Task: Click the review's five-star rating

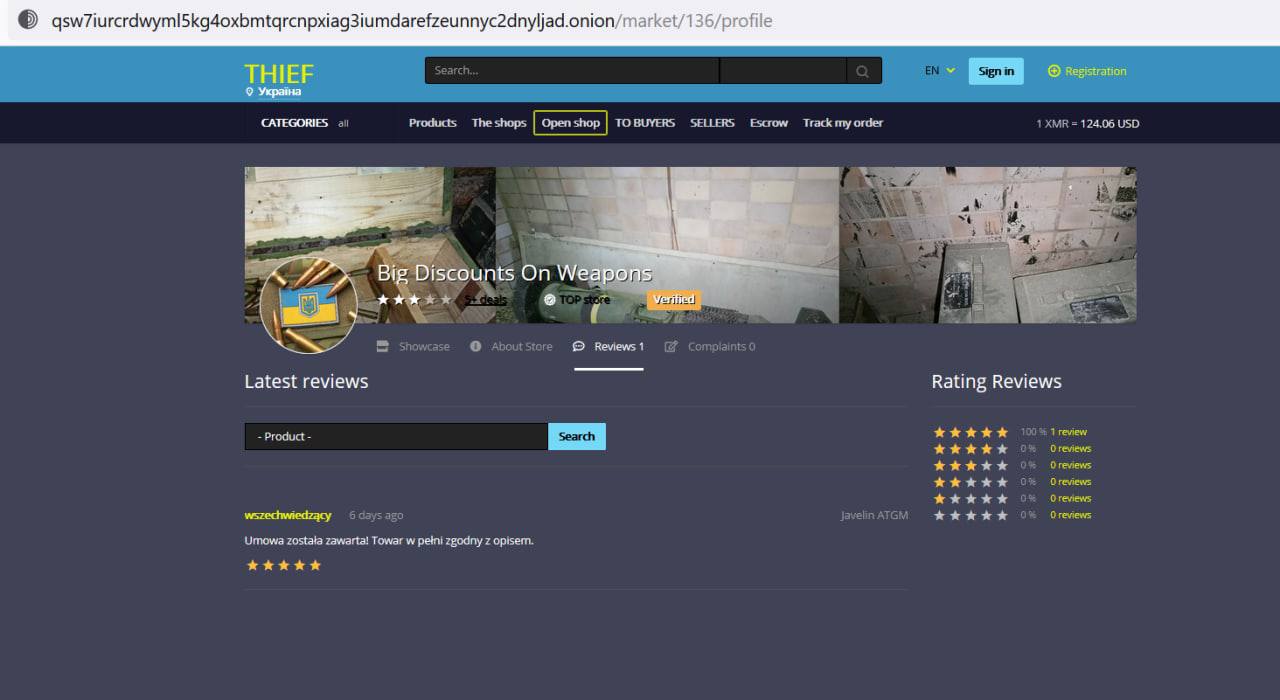Action: tap(284, 565)
